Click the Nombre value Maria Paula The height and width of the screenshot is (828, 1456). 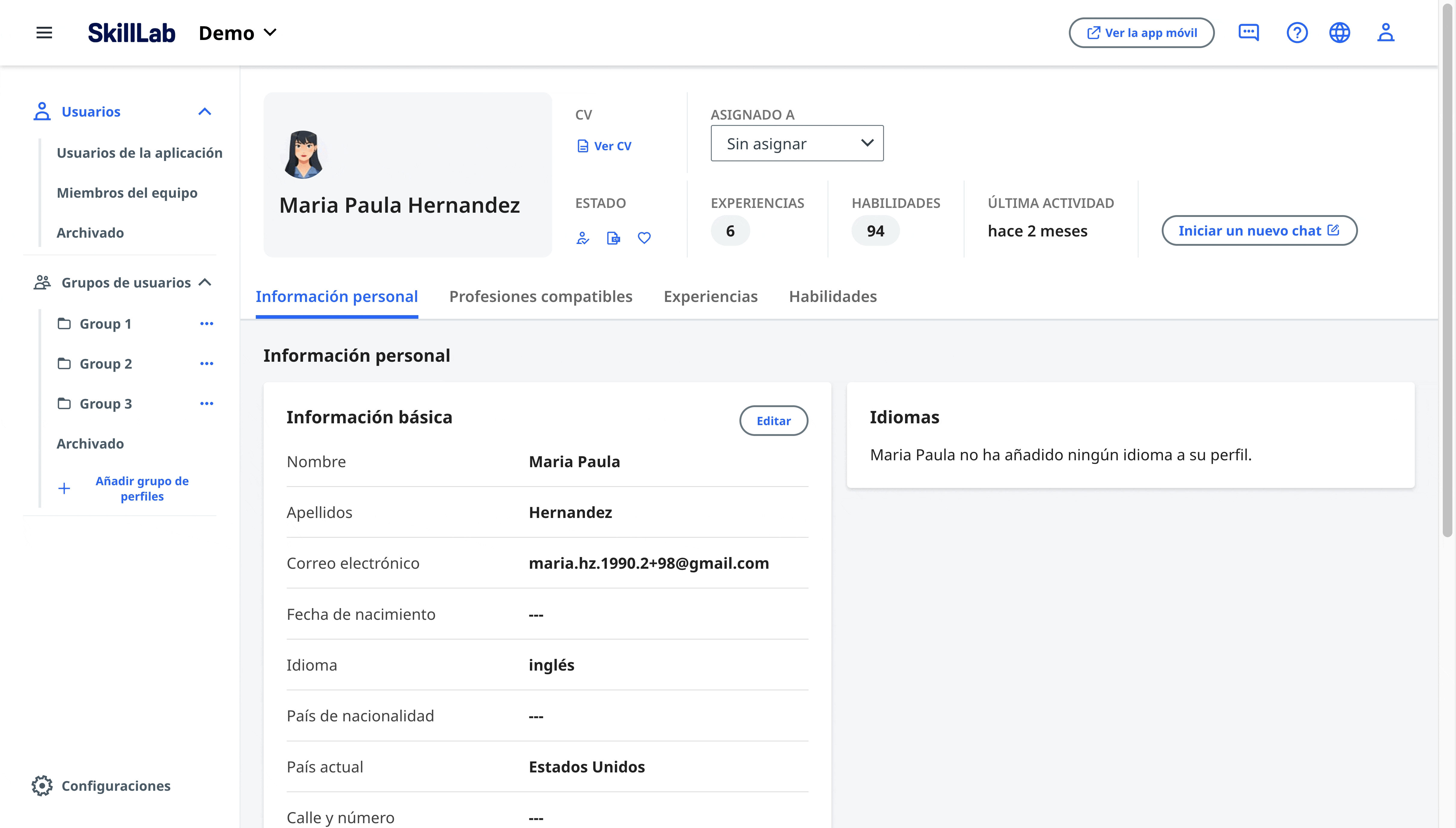(574, 461)
